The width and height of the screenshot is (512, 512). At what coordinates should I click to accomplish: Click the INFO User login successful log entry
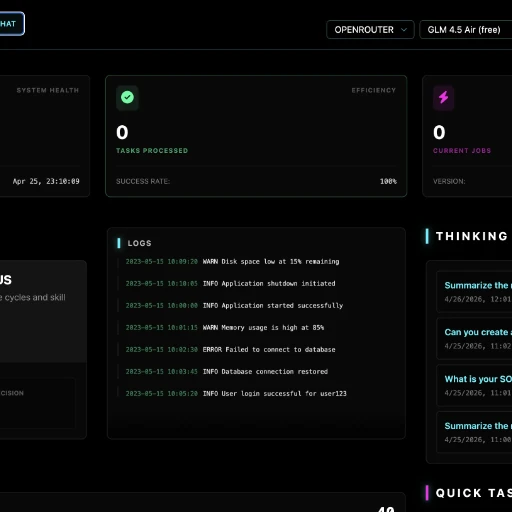(236, 393)
